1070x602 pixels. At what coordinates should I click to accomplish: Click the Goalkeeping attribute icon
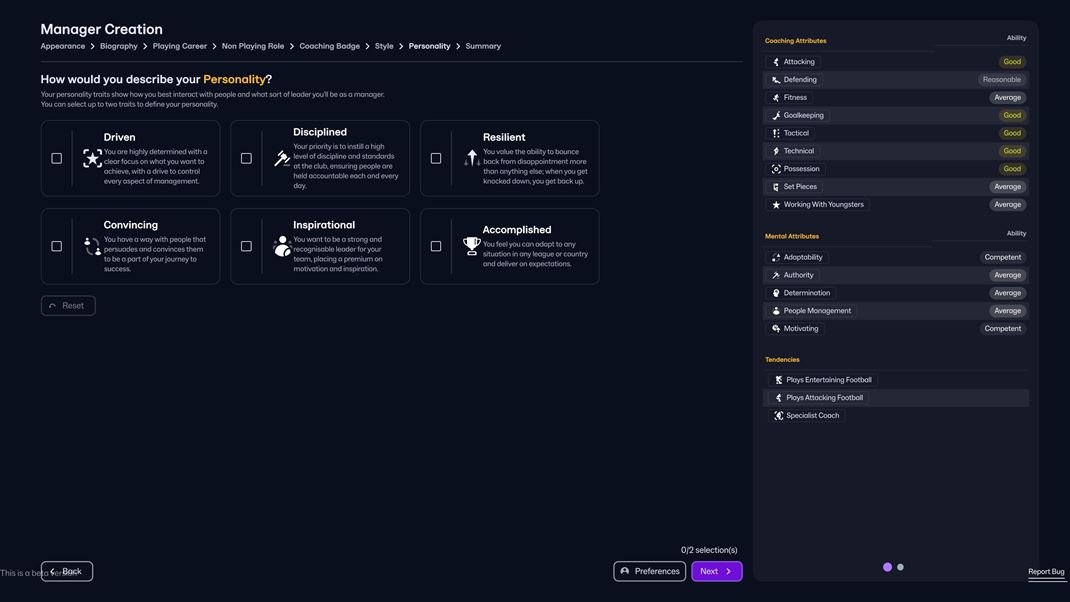coord(776,116)
